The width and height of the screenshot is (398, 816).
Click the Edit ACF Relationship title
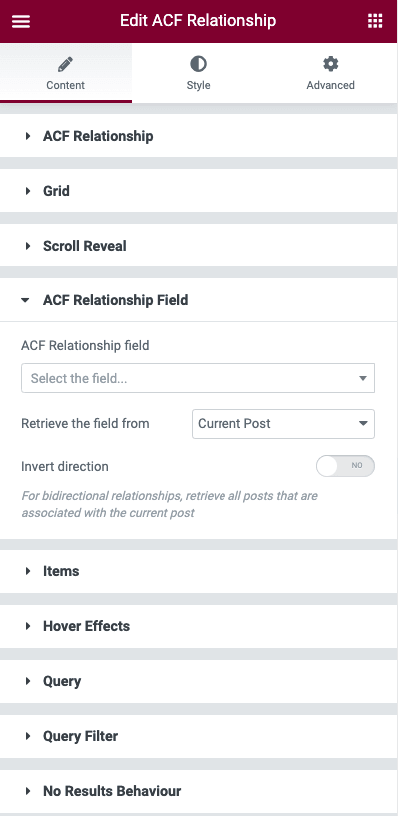(x=198, y=21)
